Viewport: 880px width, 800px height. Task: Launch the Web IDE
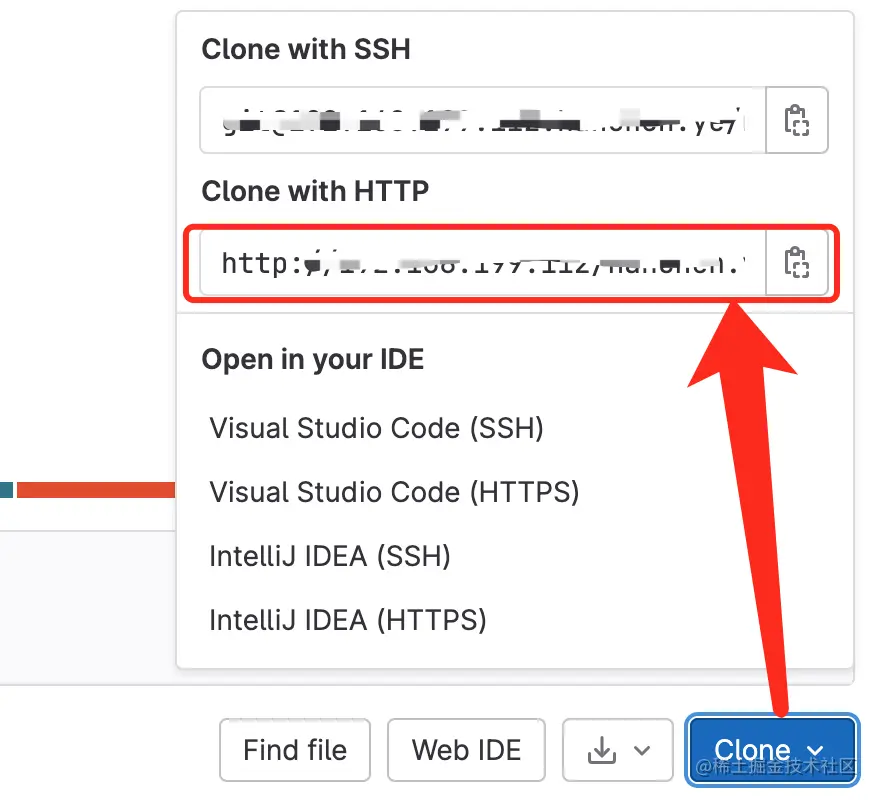(467, 750)
